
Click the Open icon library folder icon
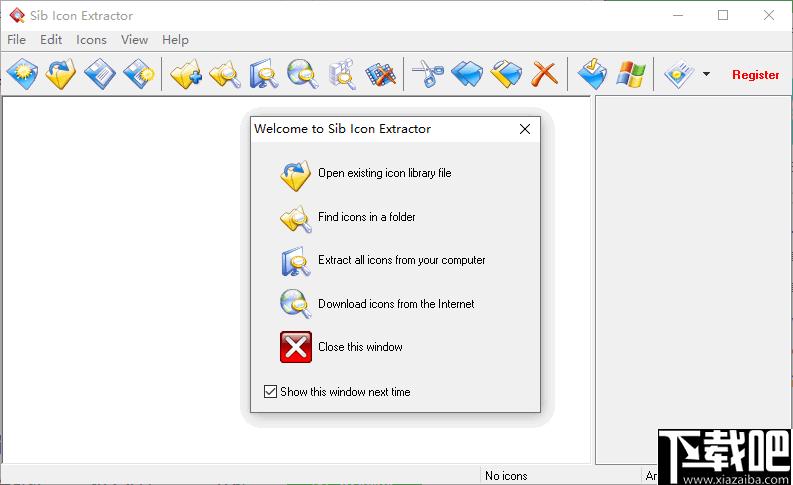click(x=61, y=74)
